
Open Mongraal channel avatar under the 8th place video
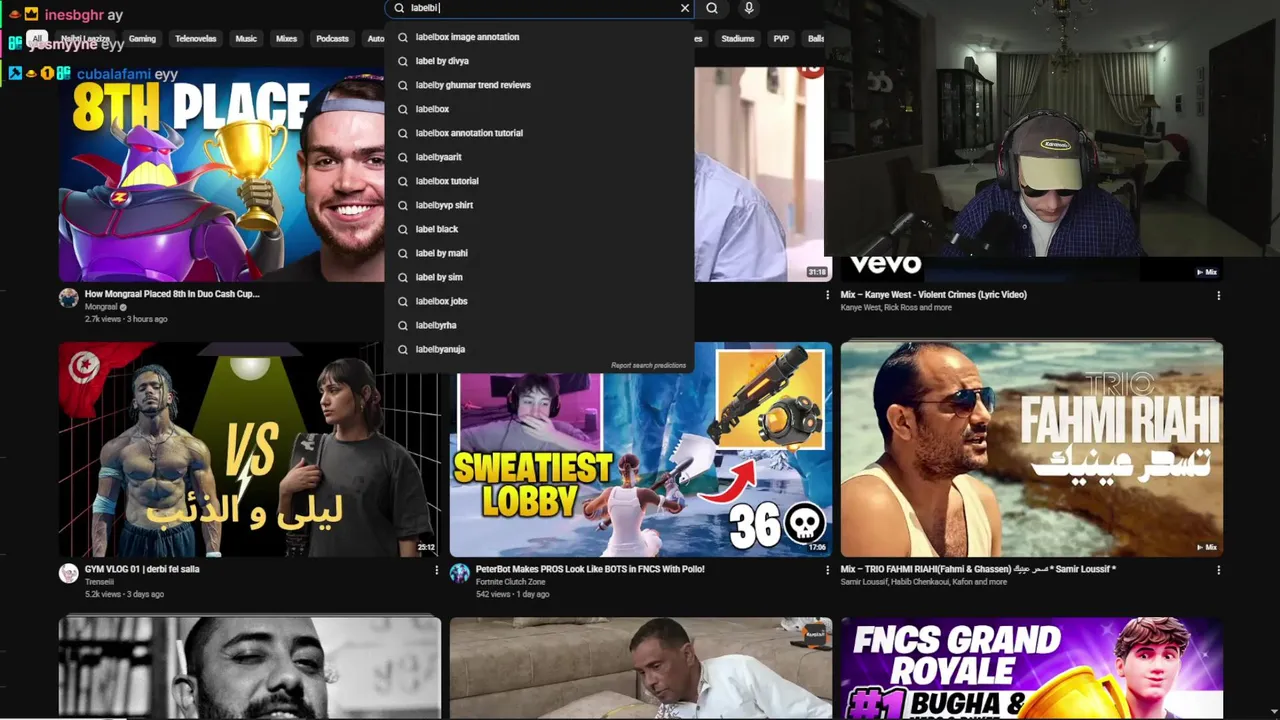click(x=68, y=298)
